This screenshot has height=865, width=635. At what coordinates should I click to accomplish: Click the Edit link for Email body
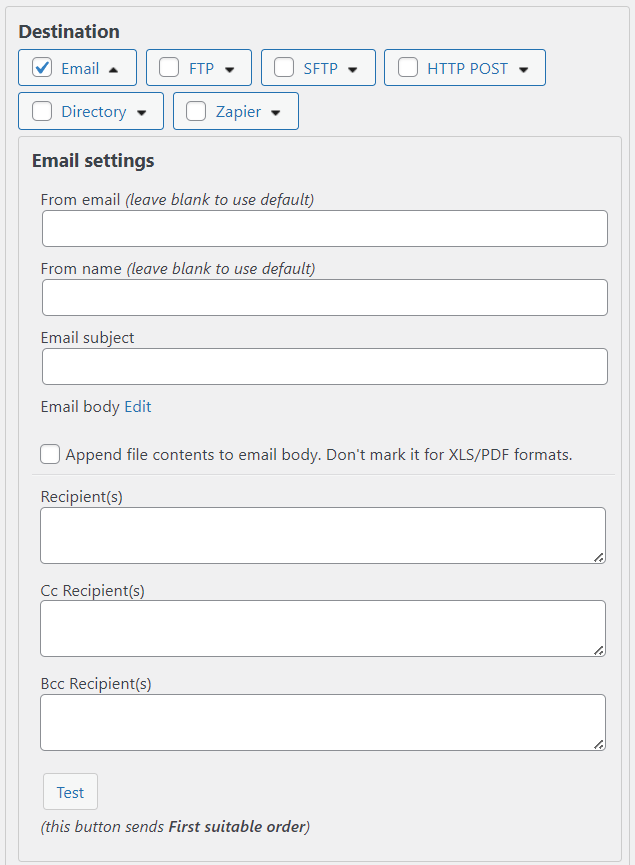click(138, 407)
